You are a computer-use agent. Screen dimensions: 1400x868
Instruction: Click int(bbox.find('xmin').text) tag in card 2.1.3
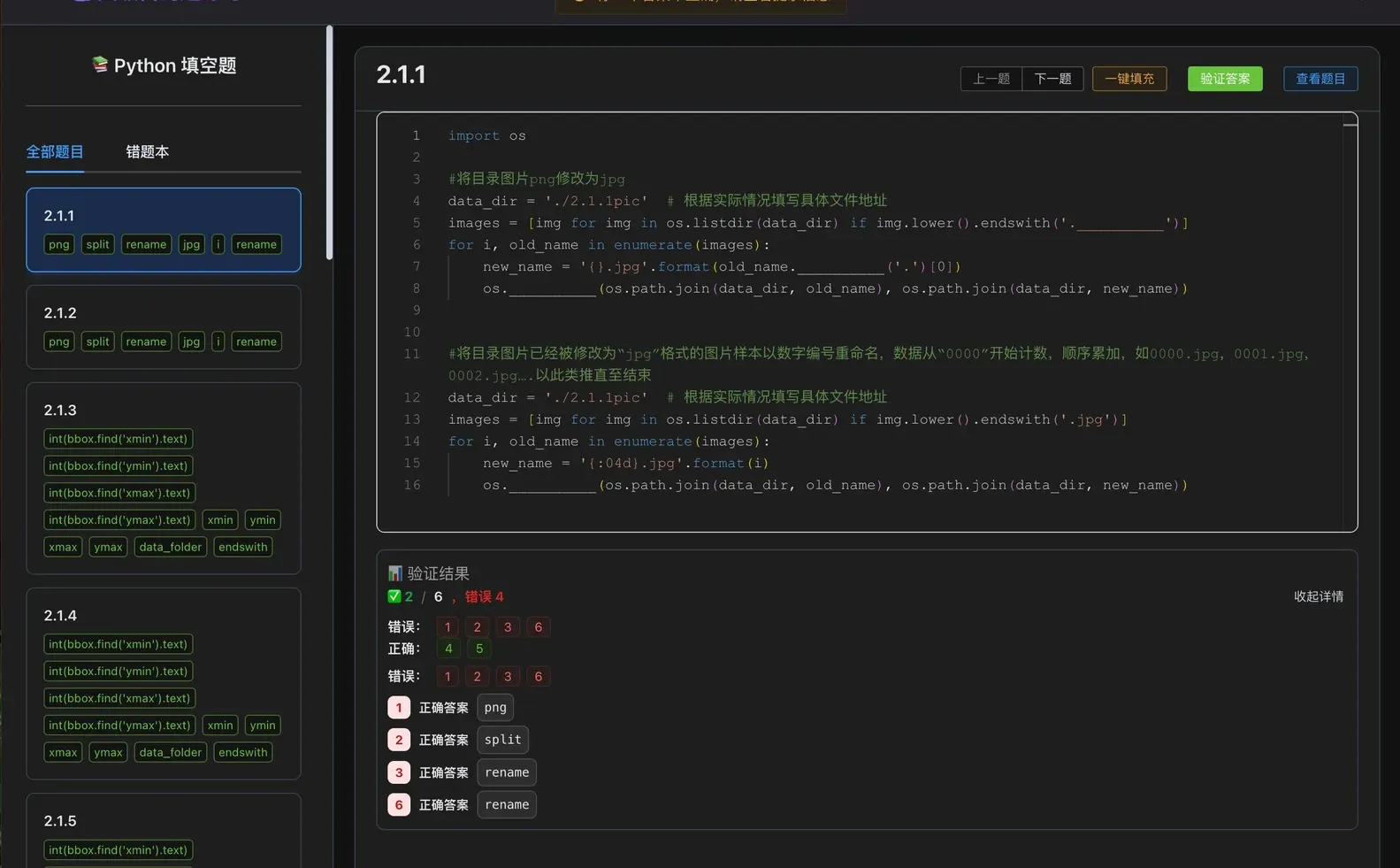point(119,439)
